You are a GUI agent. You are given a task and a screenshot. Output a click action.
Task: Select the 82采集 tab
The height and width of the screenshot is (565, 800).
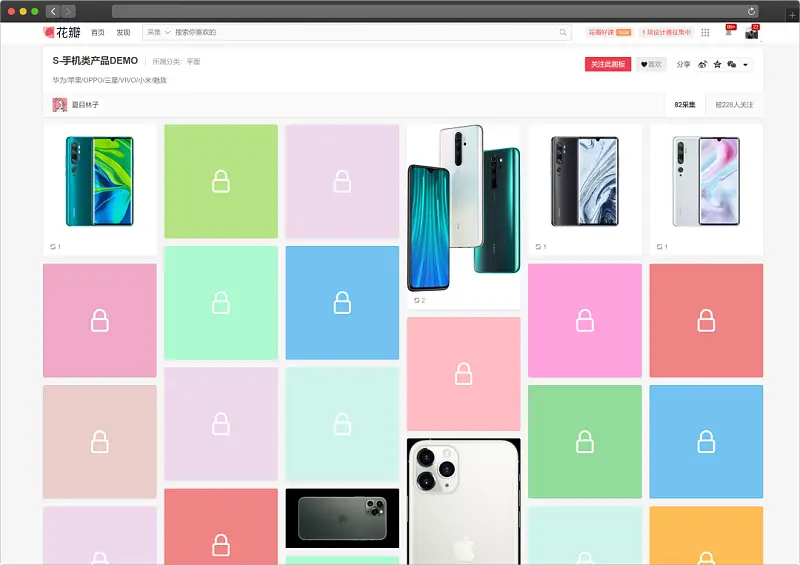685,105
